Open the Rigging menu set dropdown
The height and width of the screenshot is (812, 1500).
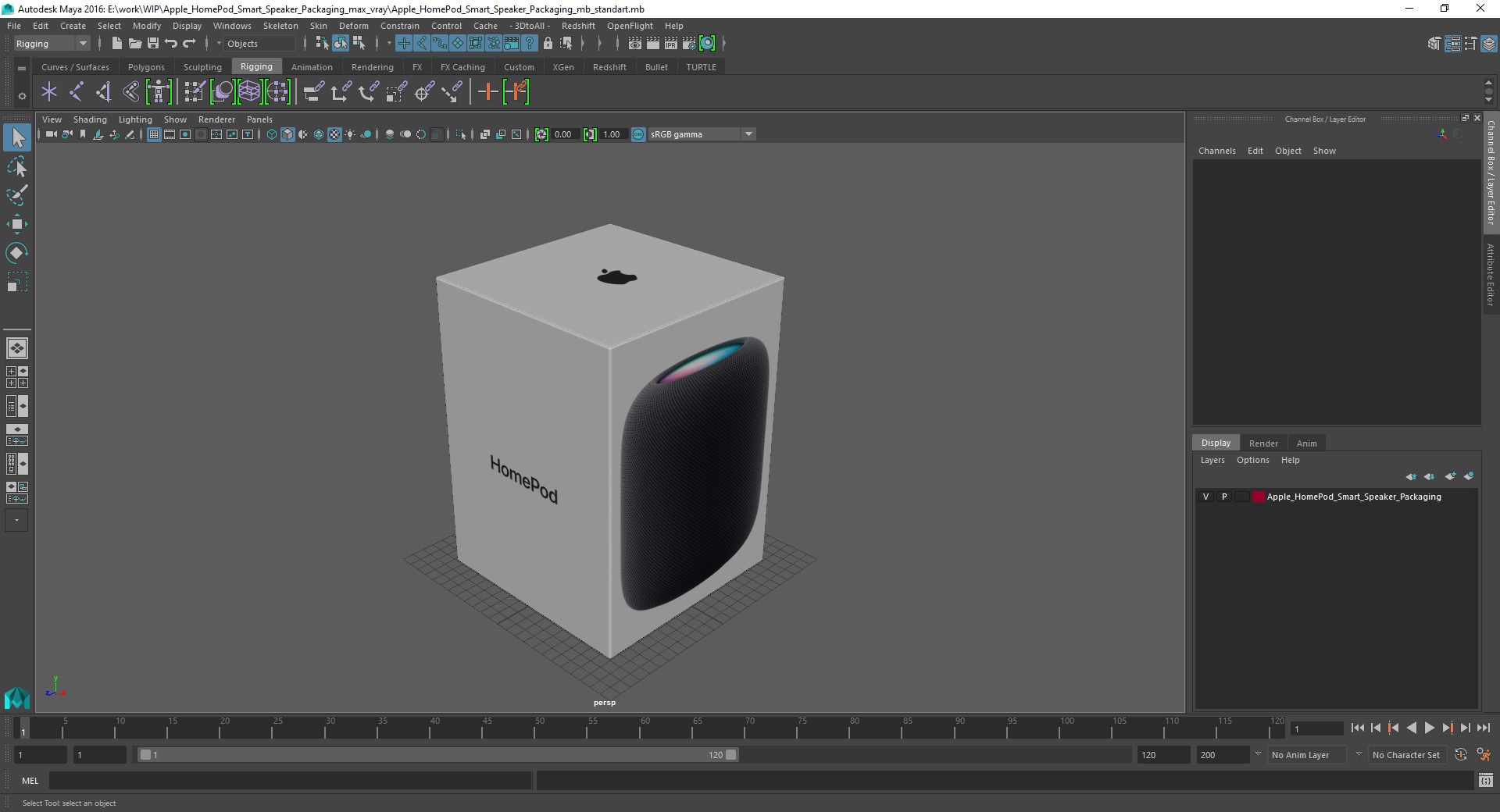[x=52, y=44]
